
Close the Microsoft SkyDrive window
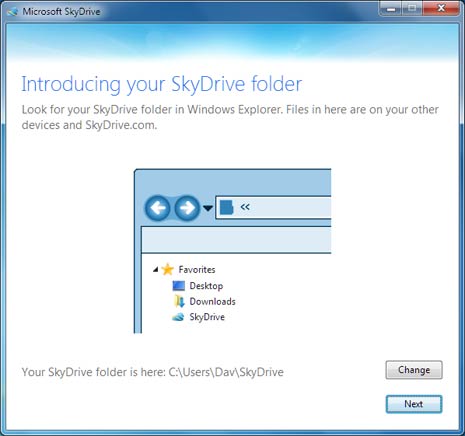pyautogui.click(x=441, y=8)
